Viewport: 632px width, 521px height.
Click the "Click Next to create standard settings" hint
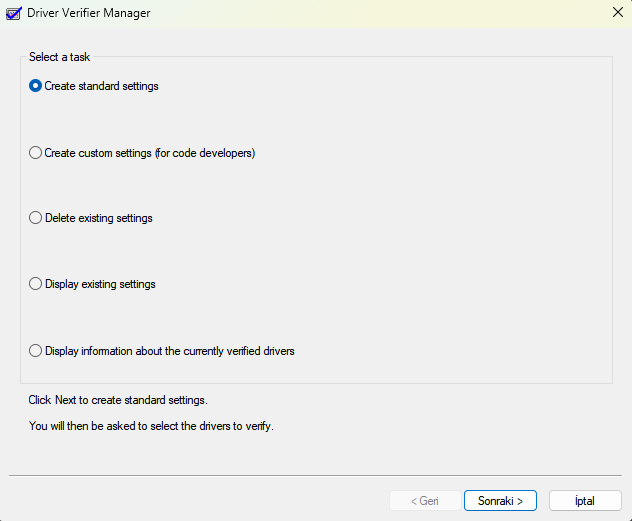118,400
